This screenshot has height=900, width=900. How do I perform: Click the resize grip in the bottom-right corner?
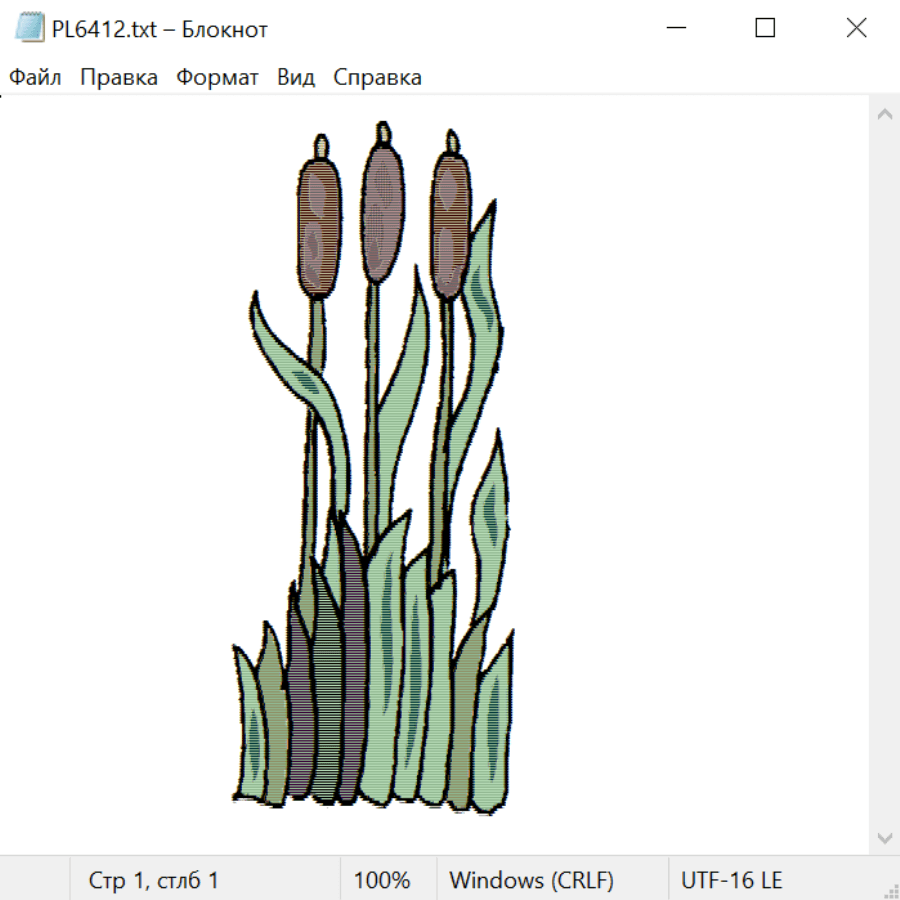[x=890, y=890]
